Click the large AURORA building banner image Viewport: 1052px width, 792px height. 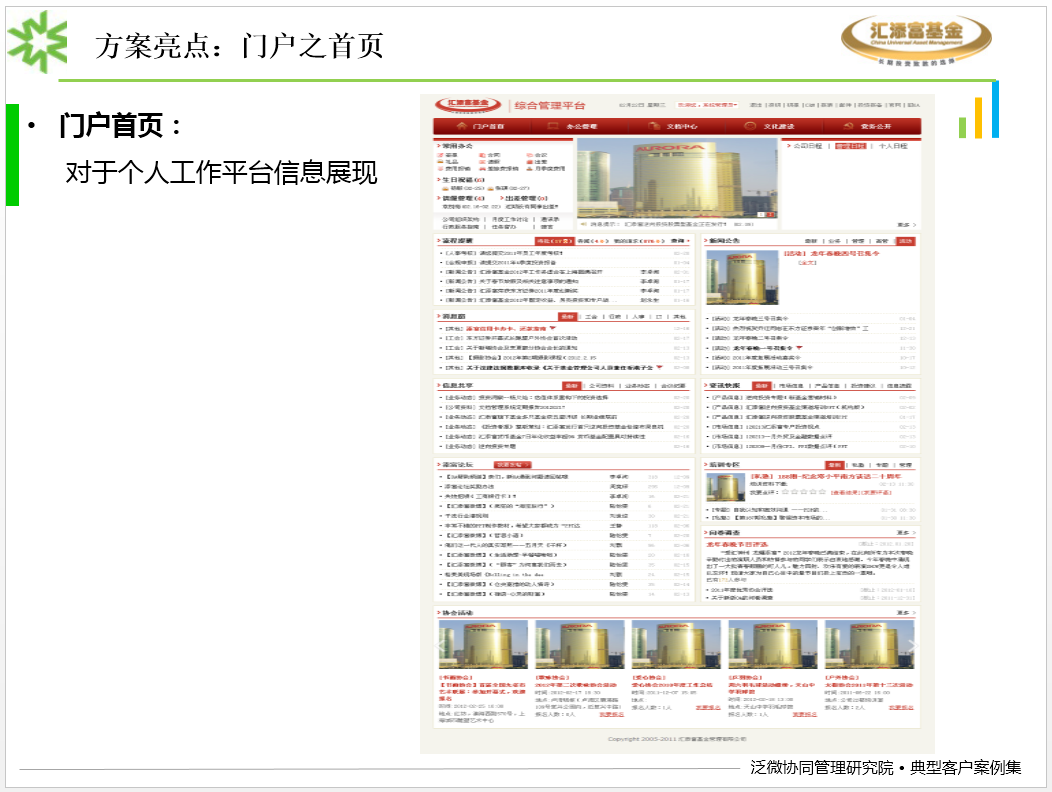pos(677,178)
